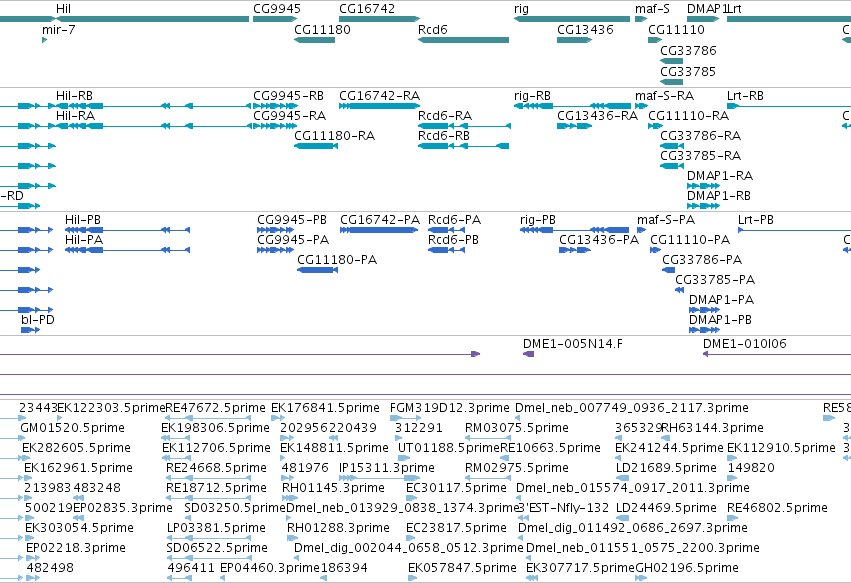The image size is (851, 583).
Task: Click the CG11110 gene feature
Action: [x=655, y=40]
